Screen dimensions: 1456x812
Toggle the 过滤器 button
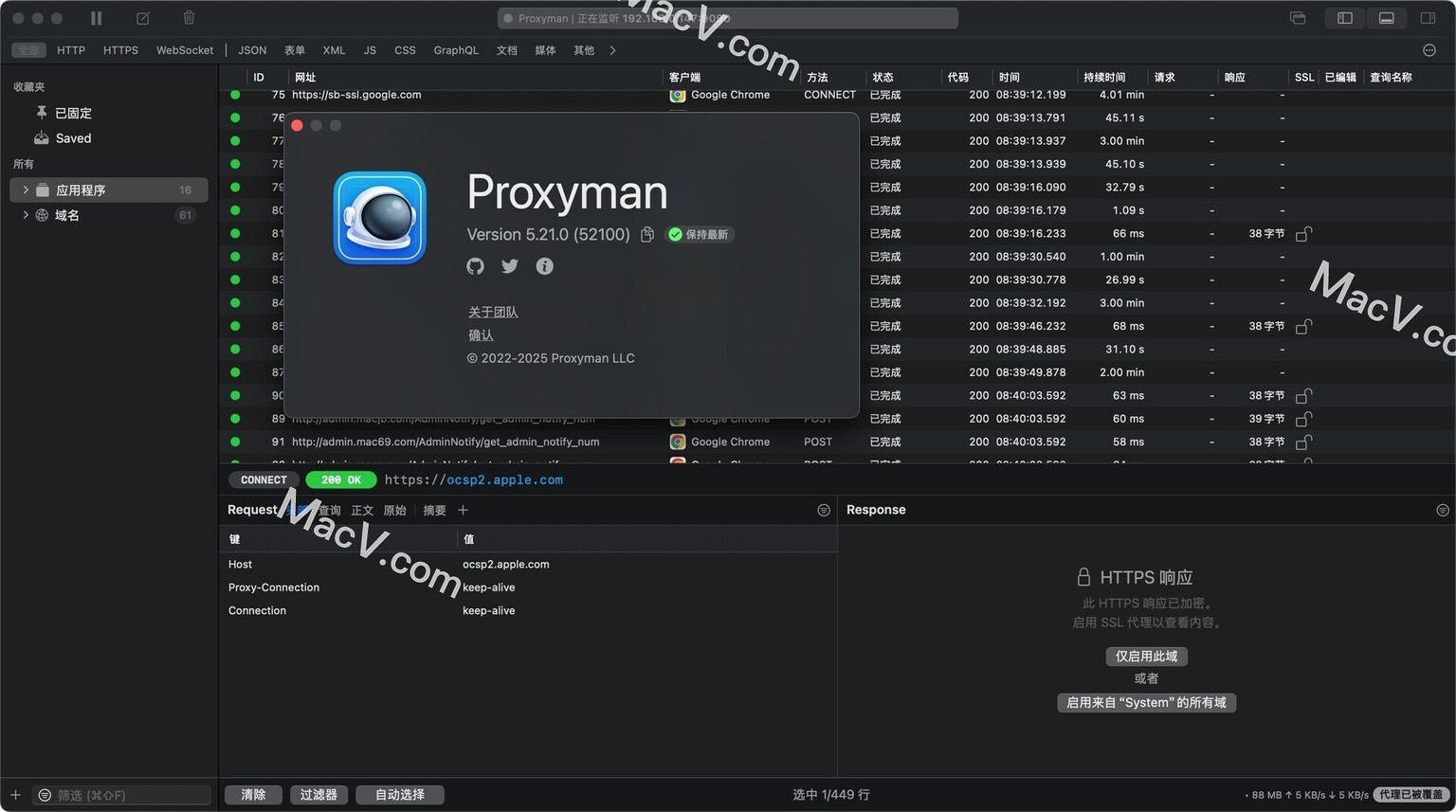coord(318,795)
